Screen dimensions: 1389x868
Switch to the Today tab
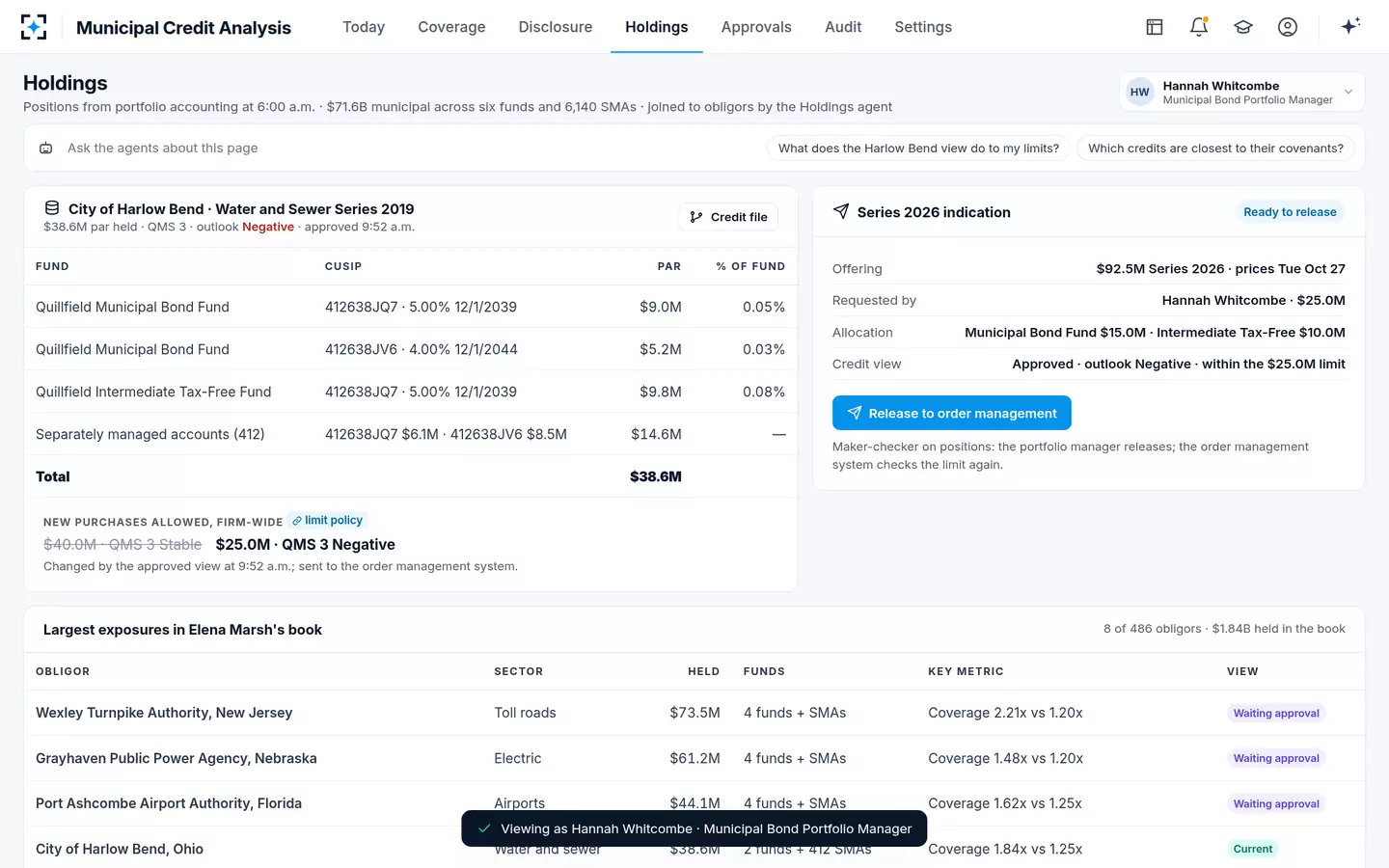(364, 27)
